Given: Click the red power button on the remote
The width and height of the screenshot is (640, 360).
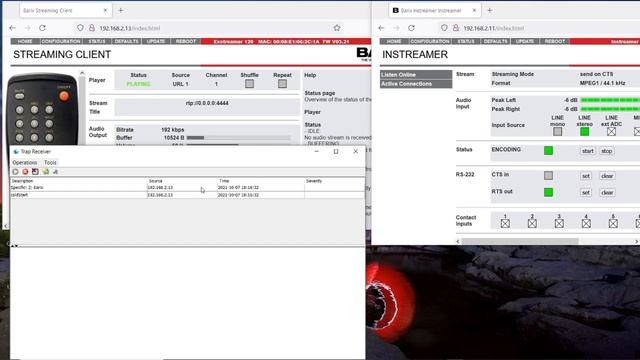Looking at the screenshot, I should 64,96.
